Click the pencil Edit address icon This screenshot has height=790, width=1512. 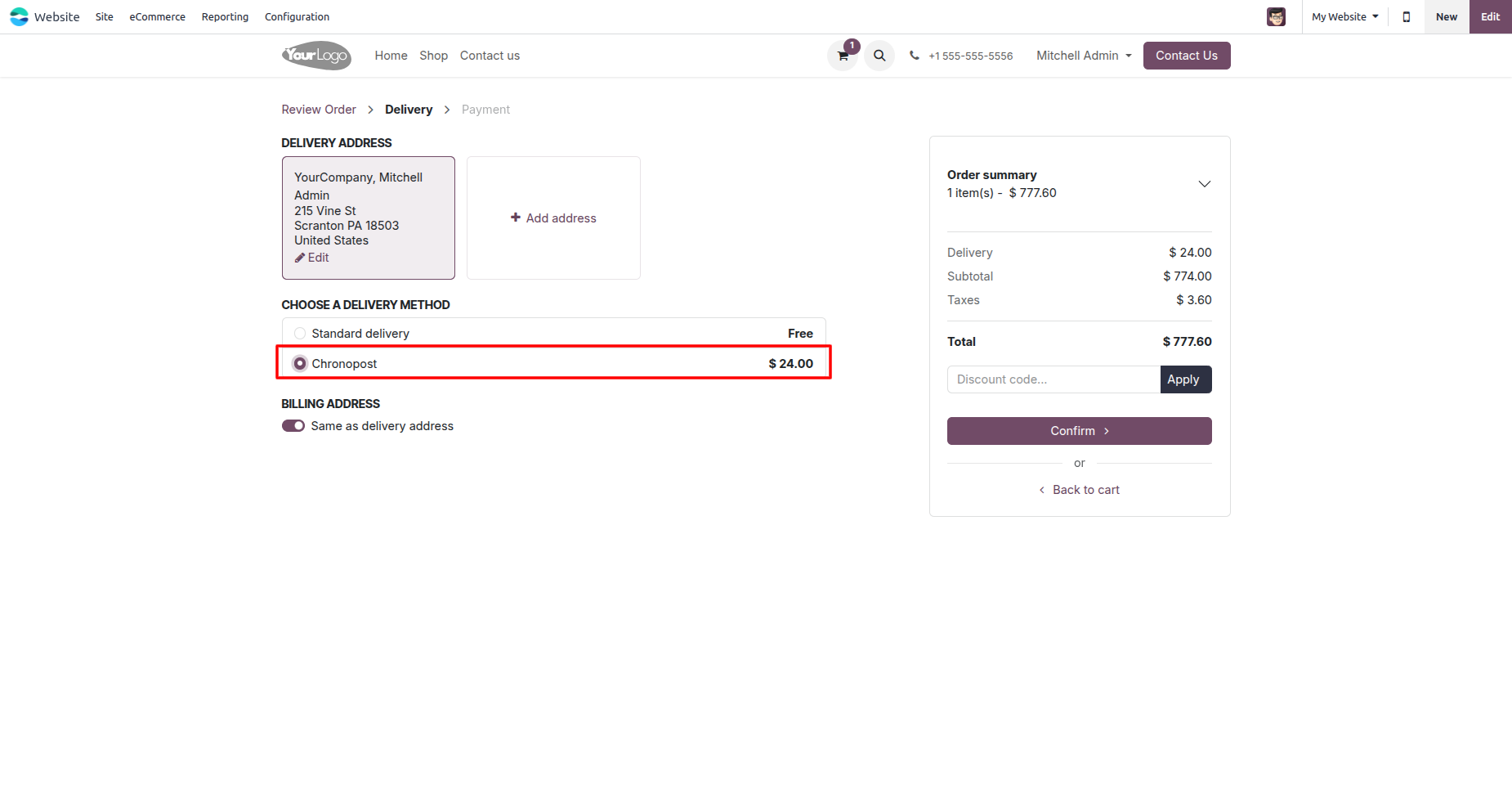[300, 258]
